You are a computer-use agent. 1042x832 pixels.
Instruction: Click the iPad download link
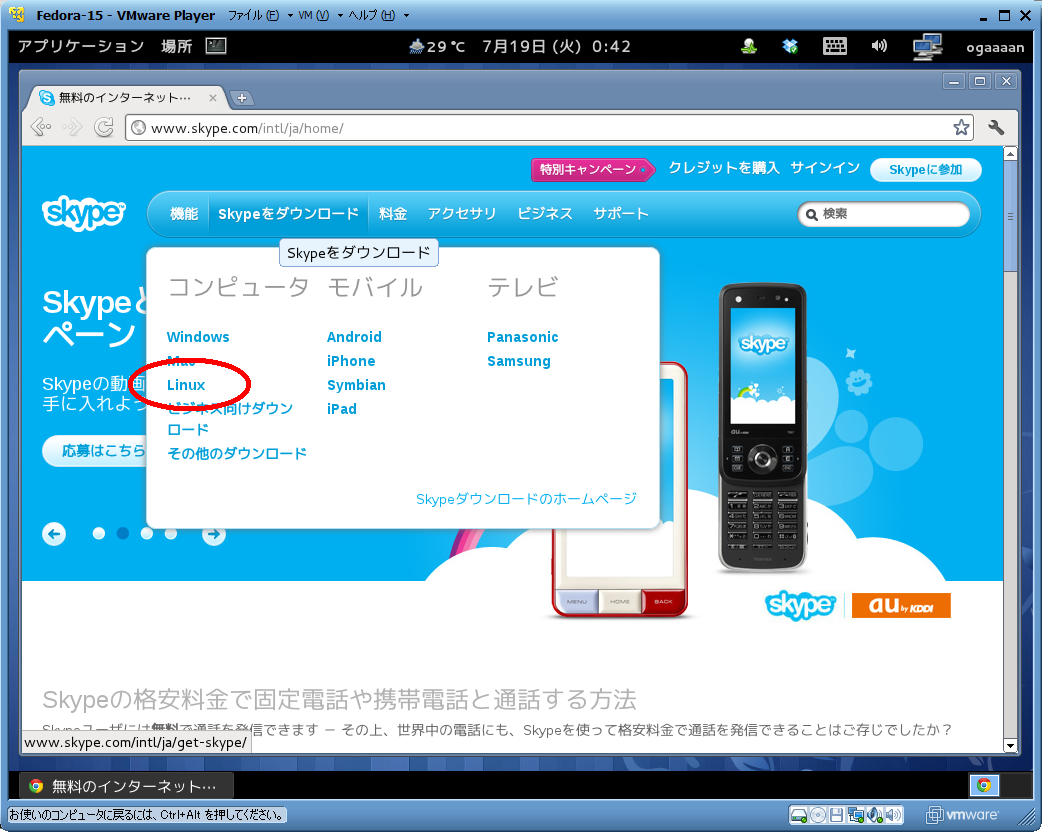click(x=342, y=409)
